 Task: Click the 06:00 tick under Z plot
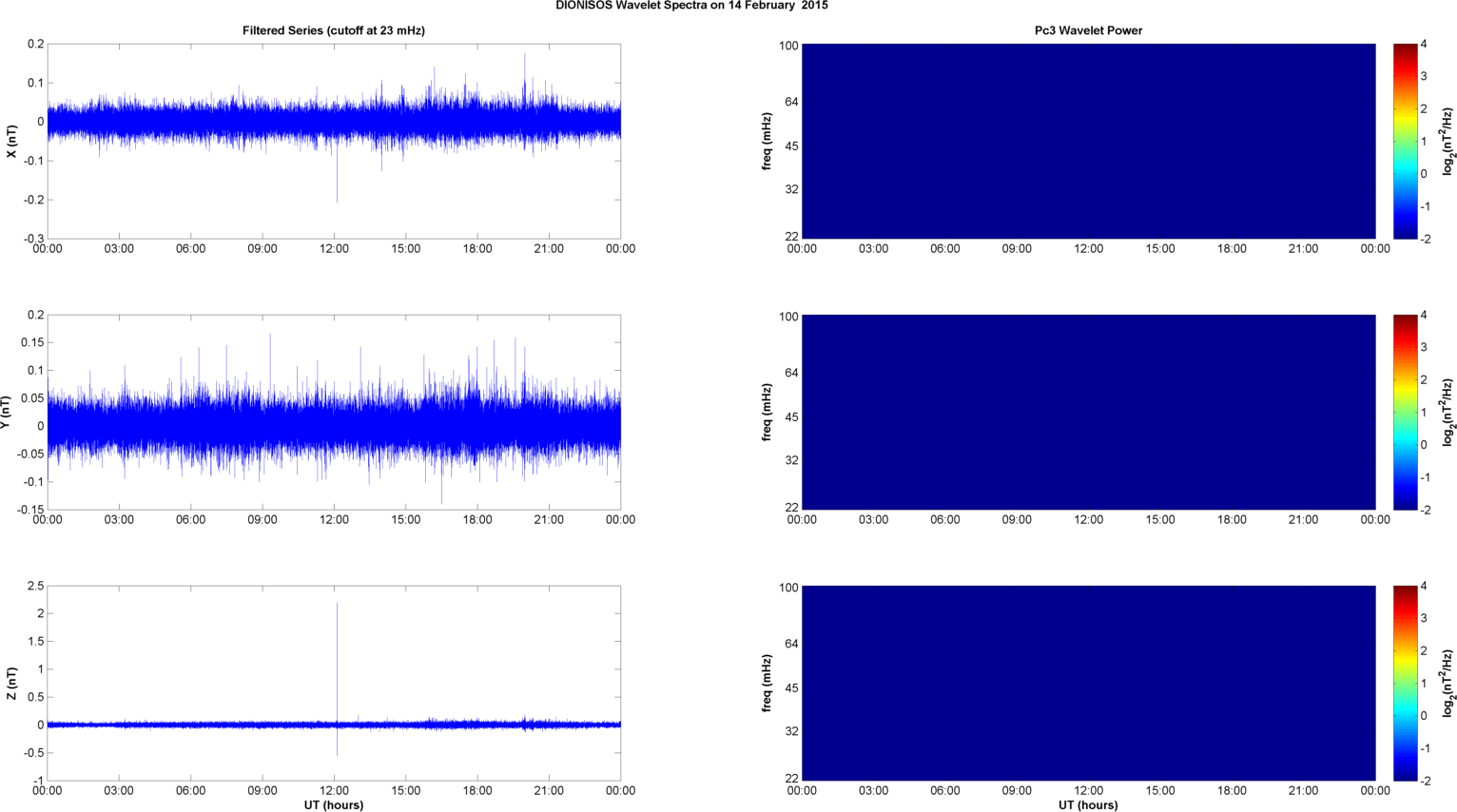(190, 791)
